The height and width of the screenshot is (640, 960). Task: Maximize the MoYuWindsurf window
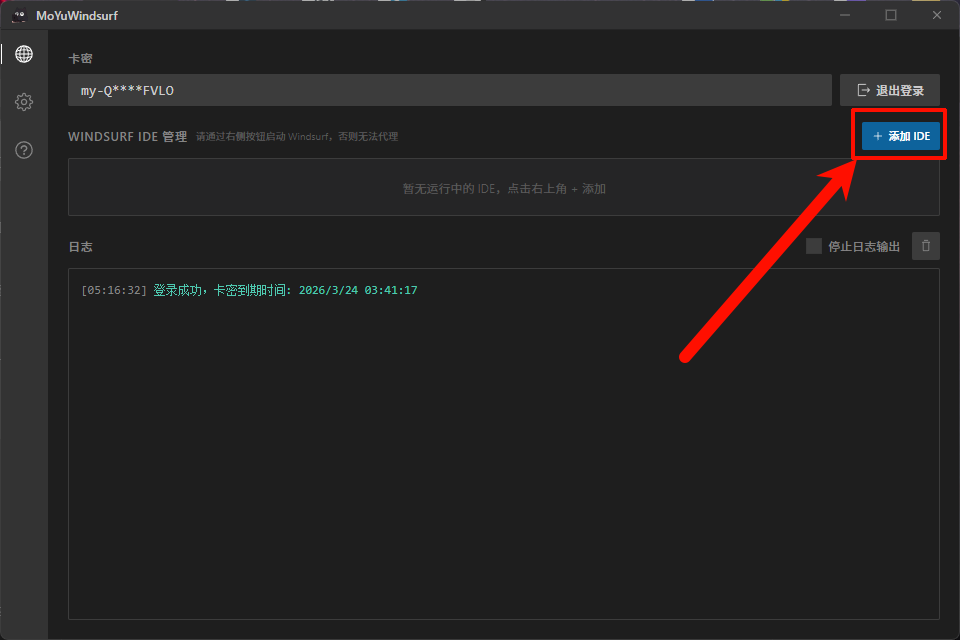coord(890,15)
